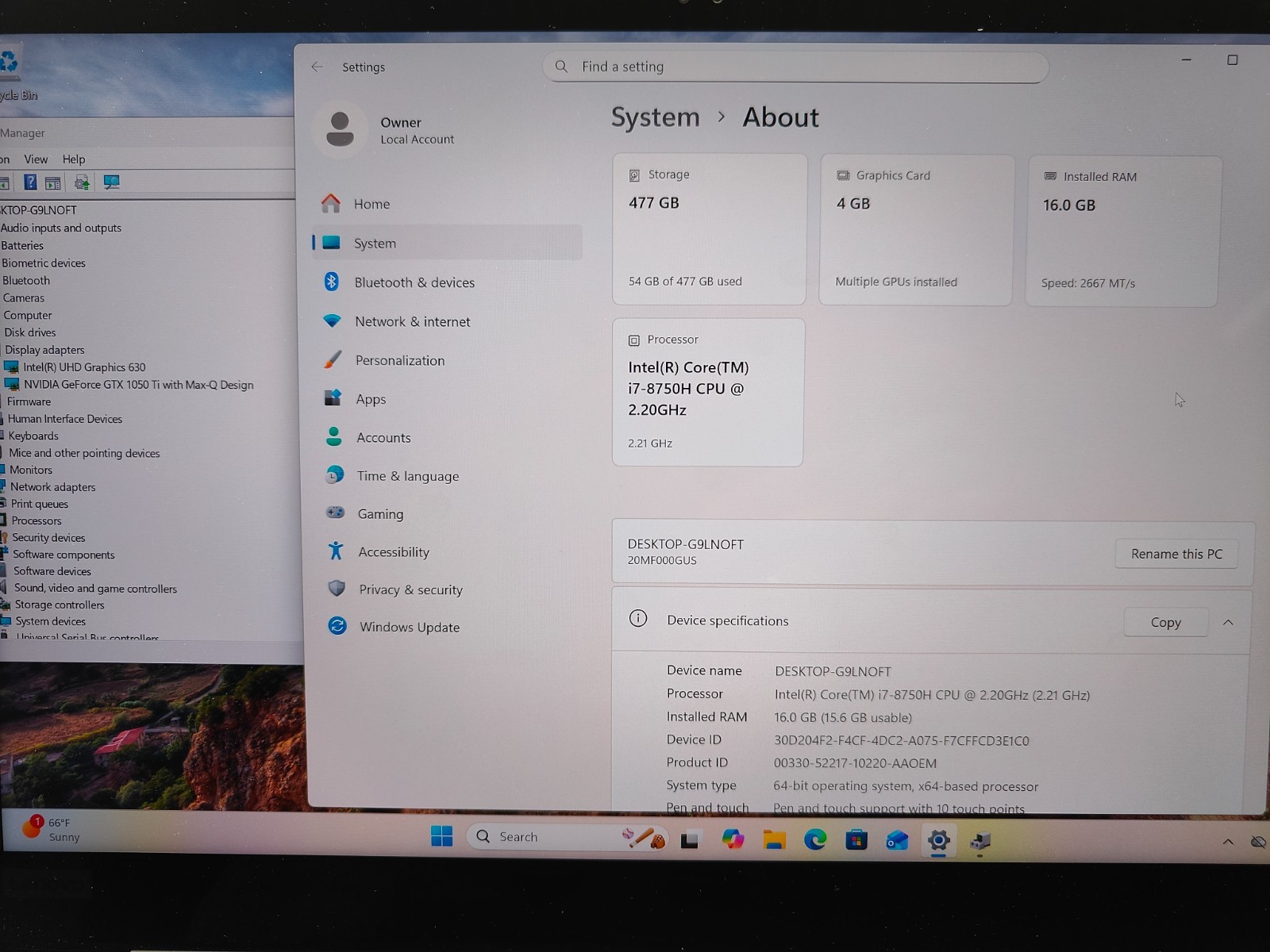
Task: Open the Storage 477 GB card
Action: pos(710,229)
